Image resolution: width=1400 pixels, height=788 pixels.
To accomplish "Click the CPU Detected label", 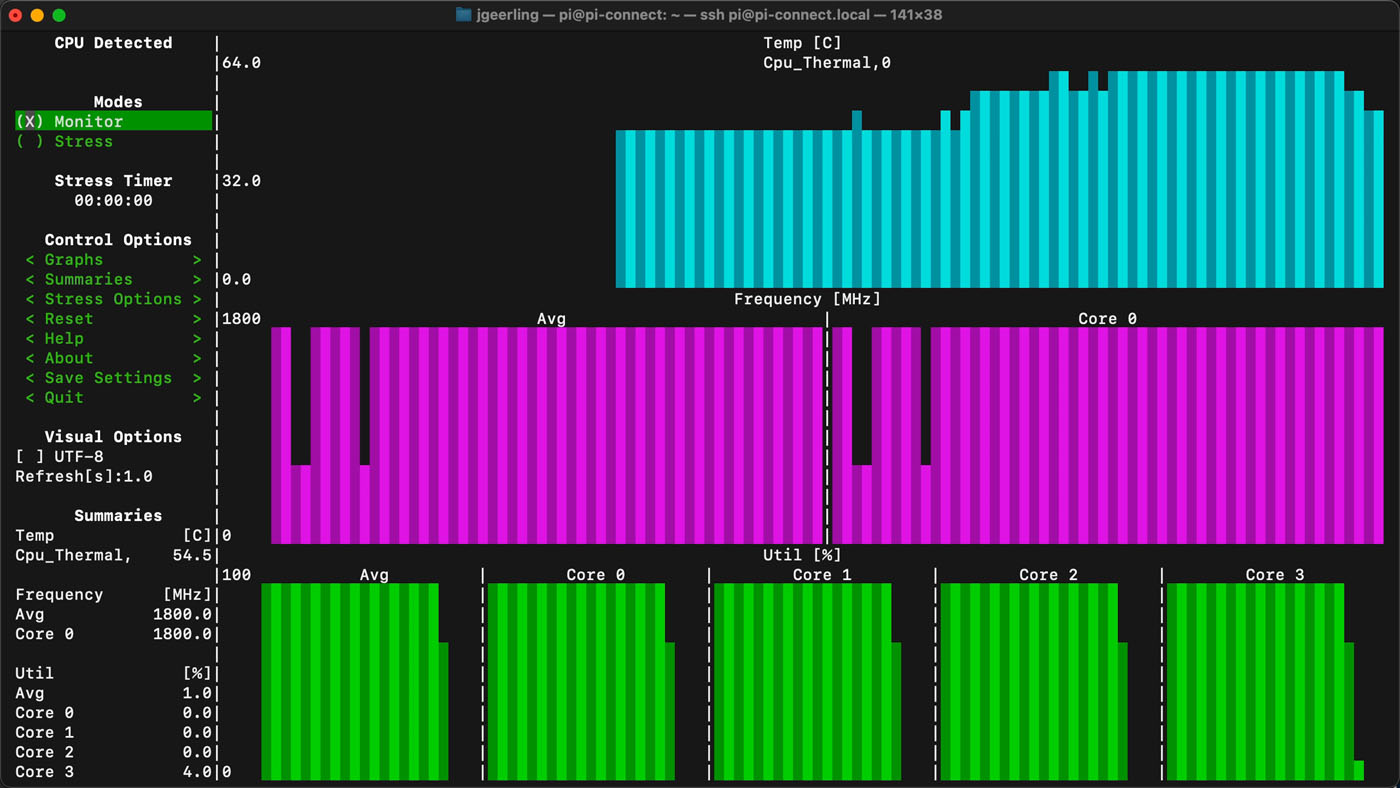I will click(112, 42).
